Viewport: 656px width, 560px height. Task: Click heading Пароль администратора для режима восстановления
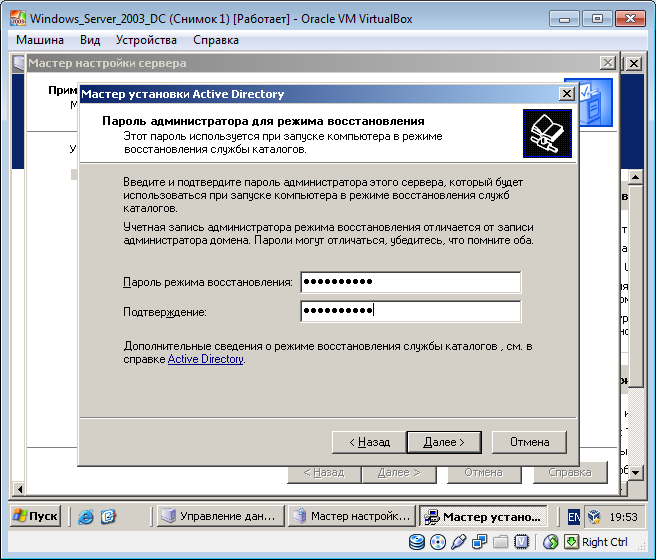263,121
